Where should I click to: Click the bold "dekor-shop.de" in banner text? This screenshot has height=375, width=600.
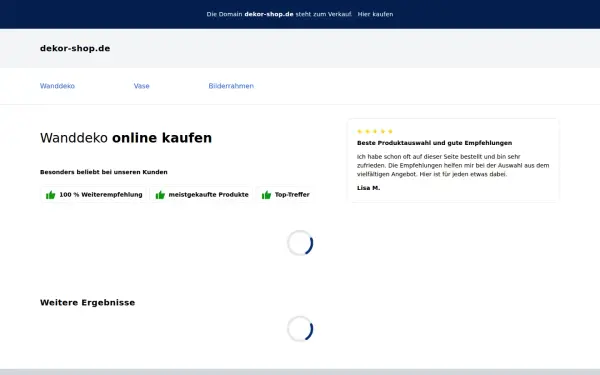click(x=269, y=14)
